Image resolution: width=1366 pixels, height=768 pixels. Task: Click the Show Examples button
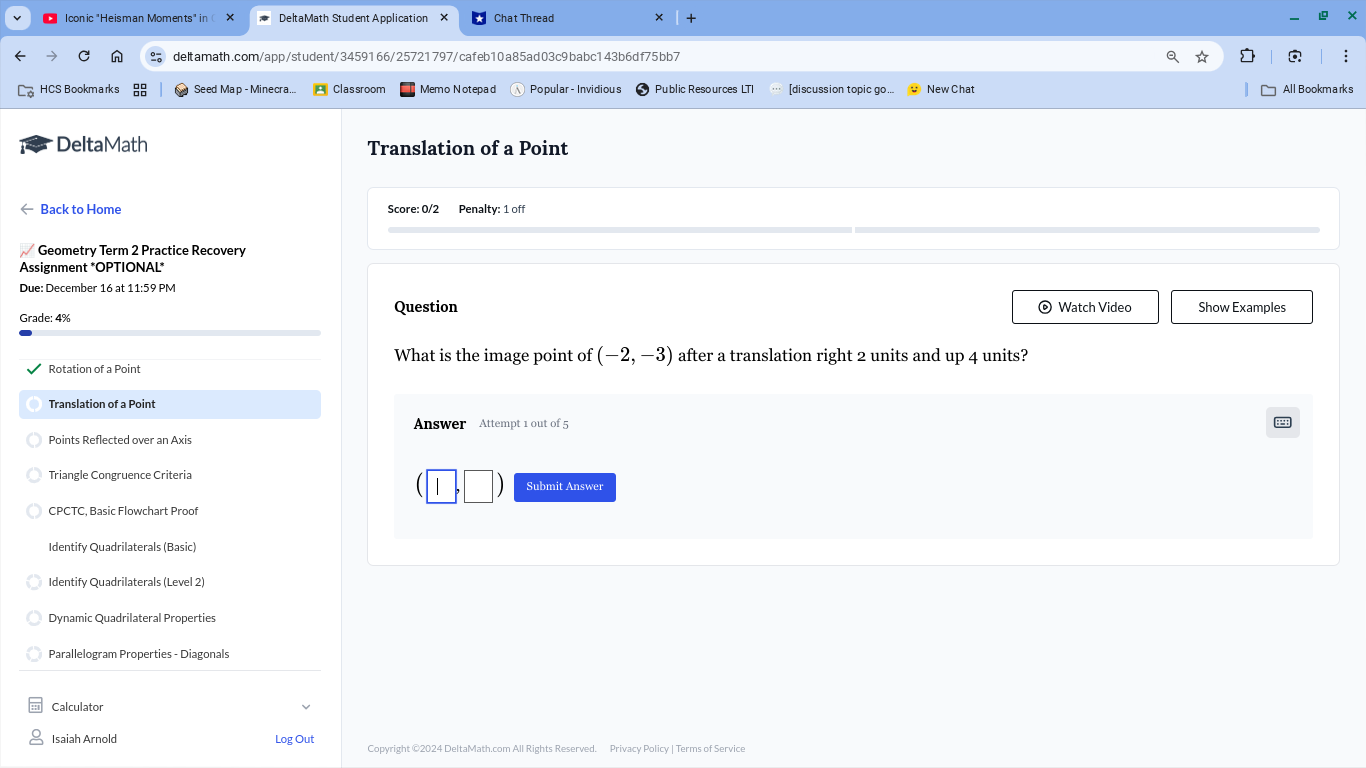point(1242,307)
